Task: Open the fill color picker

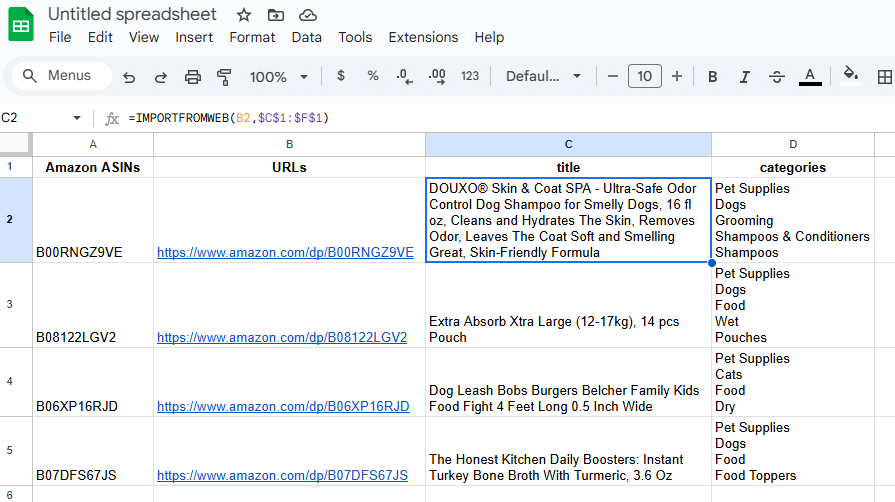Action: click(850, 76)
